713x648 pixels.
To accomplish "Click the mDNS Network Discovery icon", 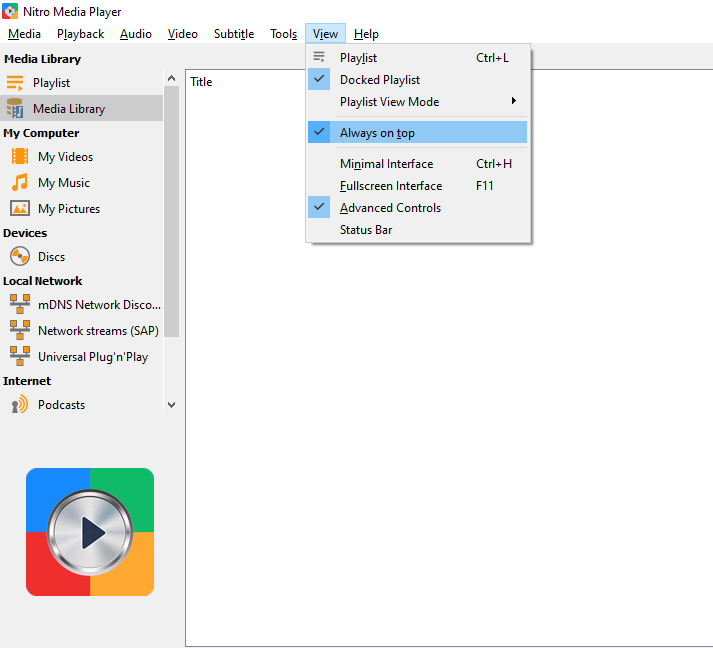I will pyautogui.click(x=20, y=304).
